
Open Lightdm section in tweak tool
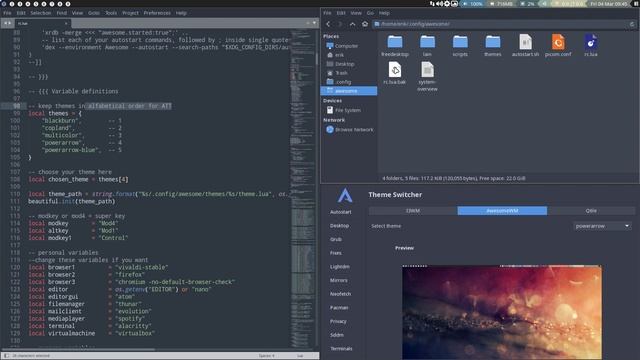click(x=340, y=267)
